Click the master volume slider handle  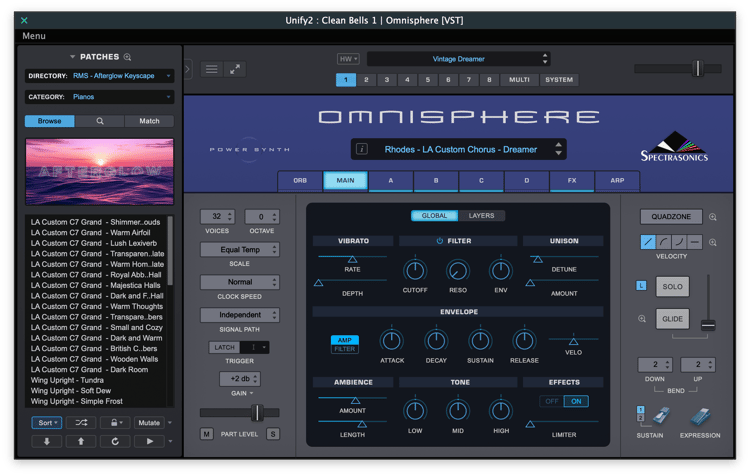(697, 68)
